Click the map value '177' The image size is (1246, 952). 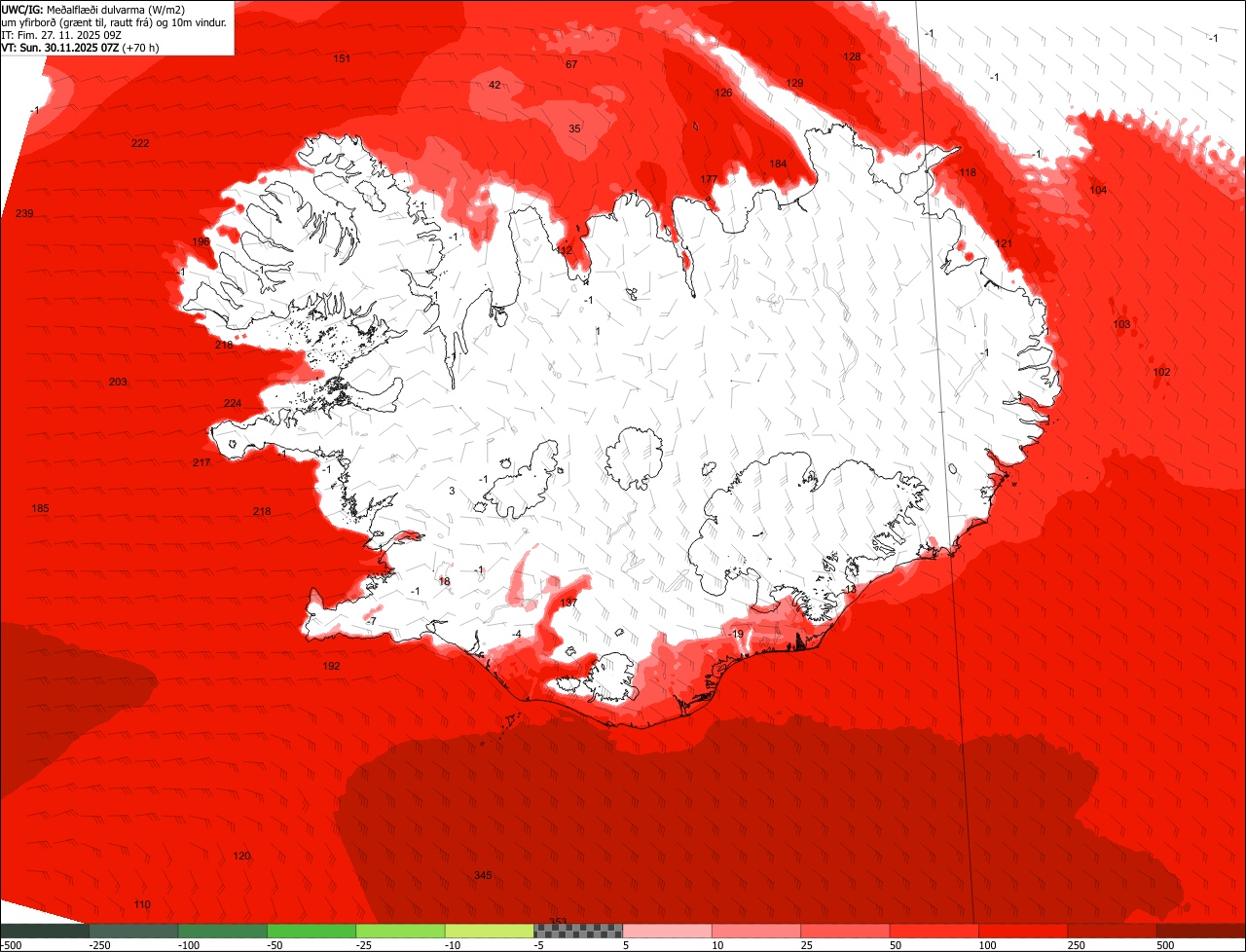pos(709,179)
